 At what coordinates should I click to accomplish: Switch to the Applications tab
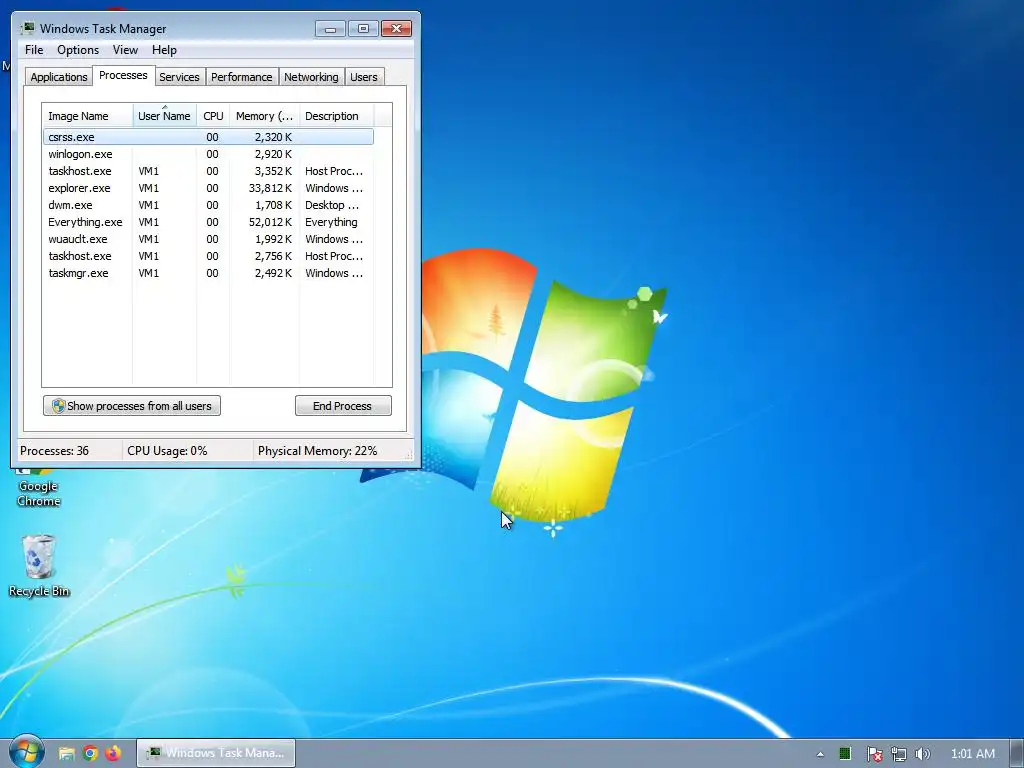pyautogui.click(x=59, y=77)
